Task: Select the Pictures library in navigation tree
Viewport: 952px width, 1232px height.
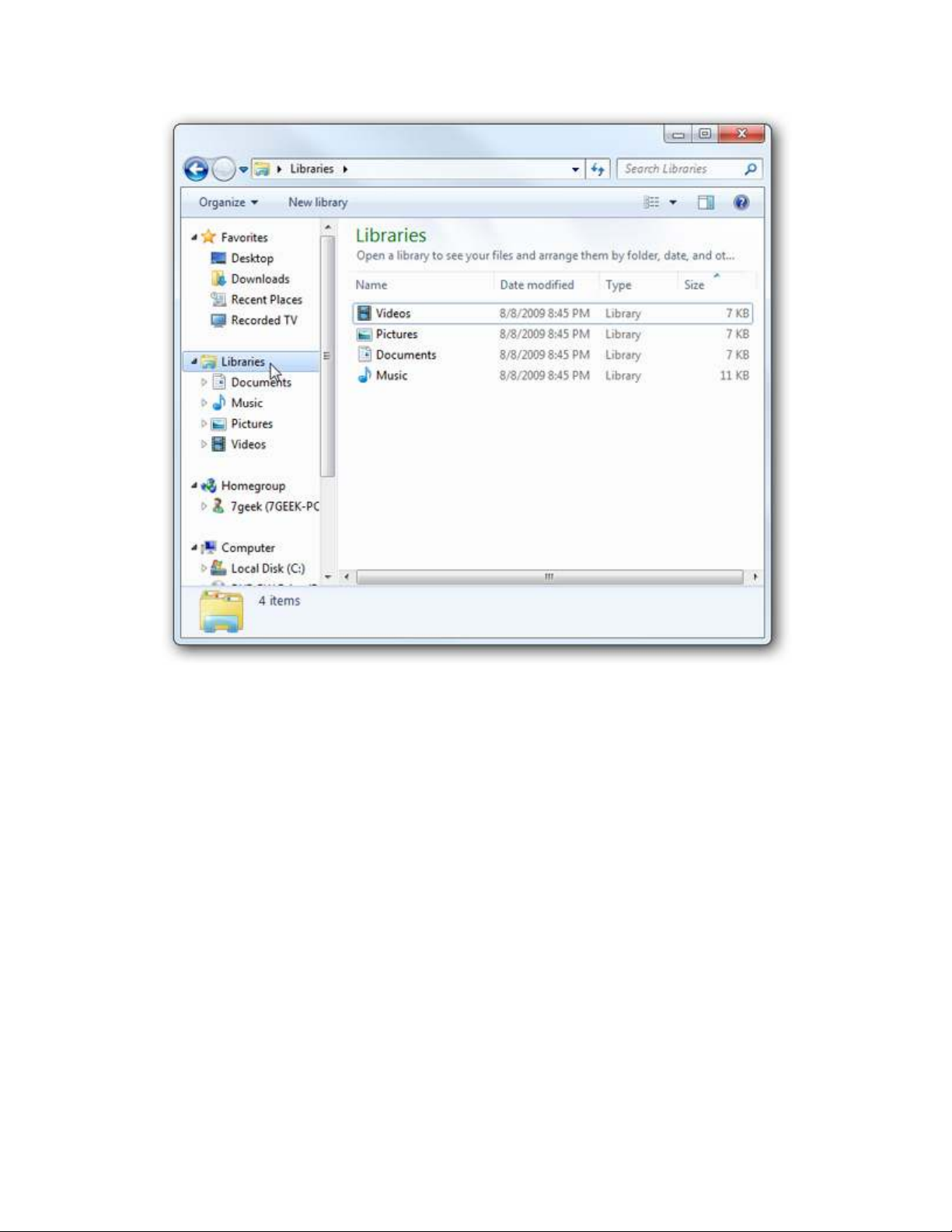Action: (x=251, y=424)
